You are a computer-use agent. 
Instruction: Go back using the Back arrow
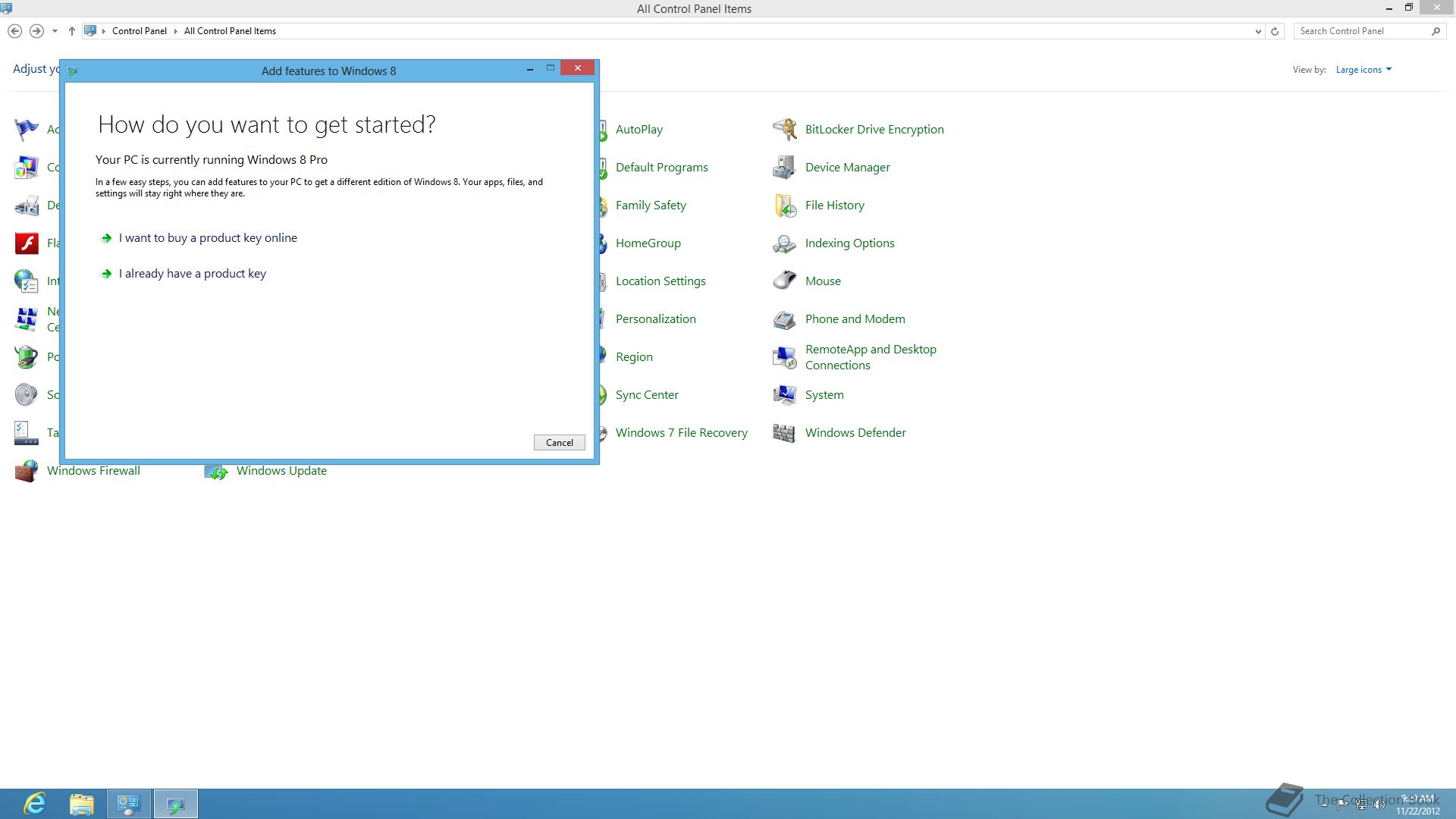point(14,31)
